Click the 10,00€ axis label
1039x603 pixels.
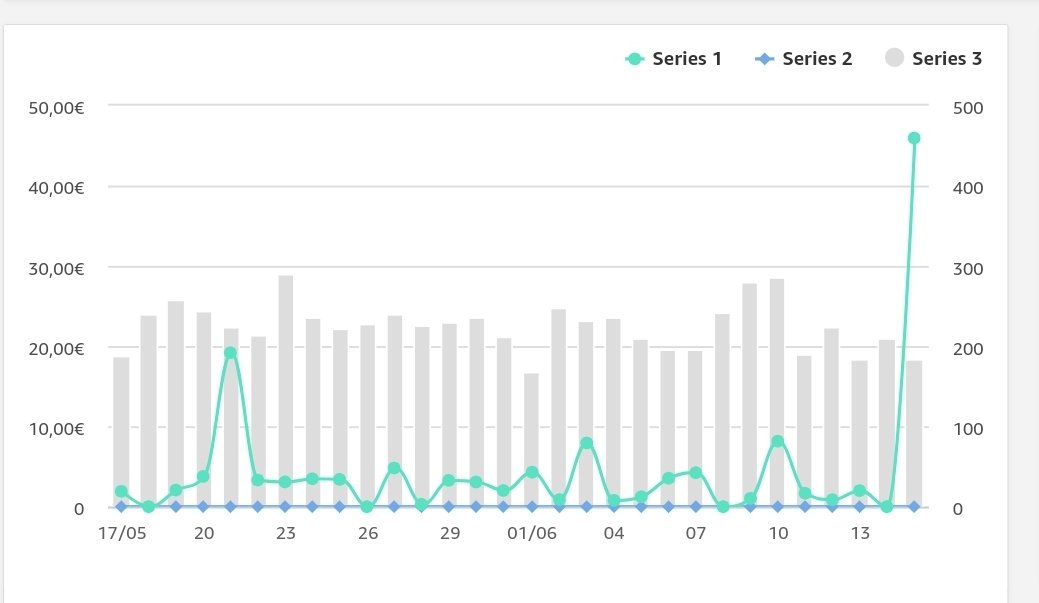[56, 429]
